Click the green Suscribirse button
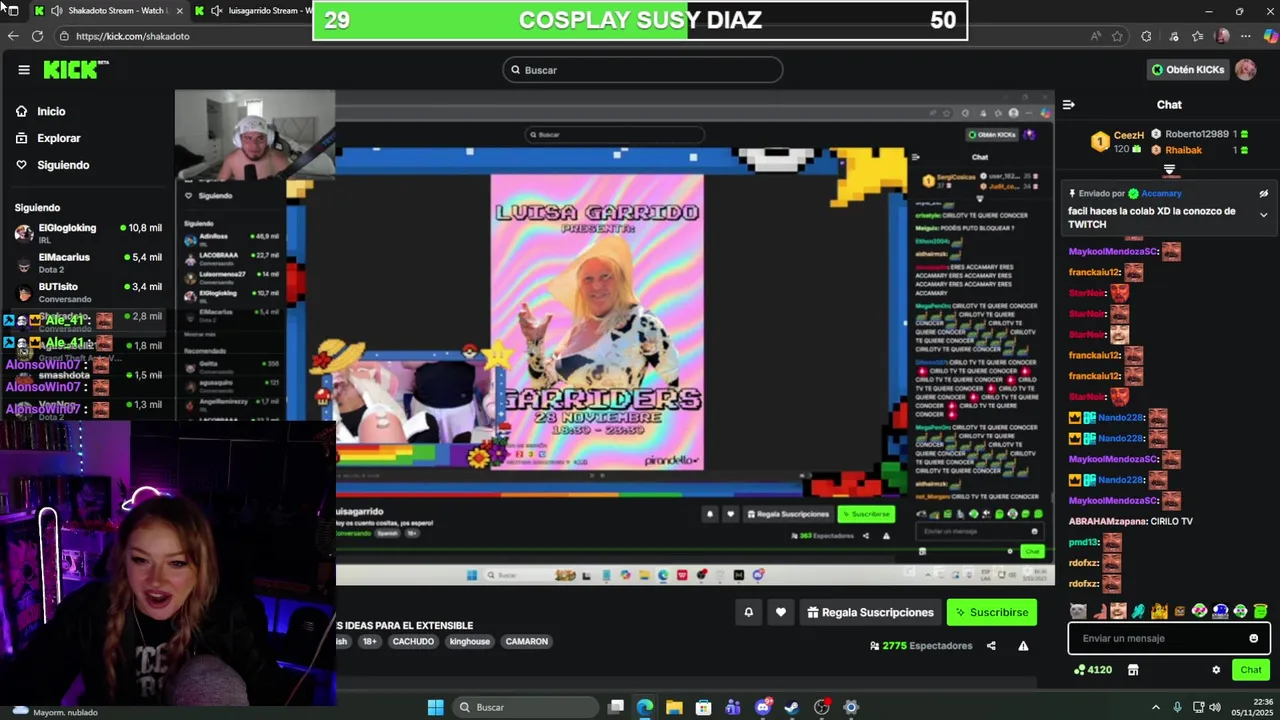The width and height of the screenshot is (1280, 720). 992,612
